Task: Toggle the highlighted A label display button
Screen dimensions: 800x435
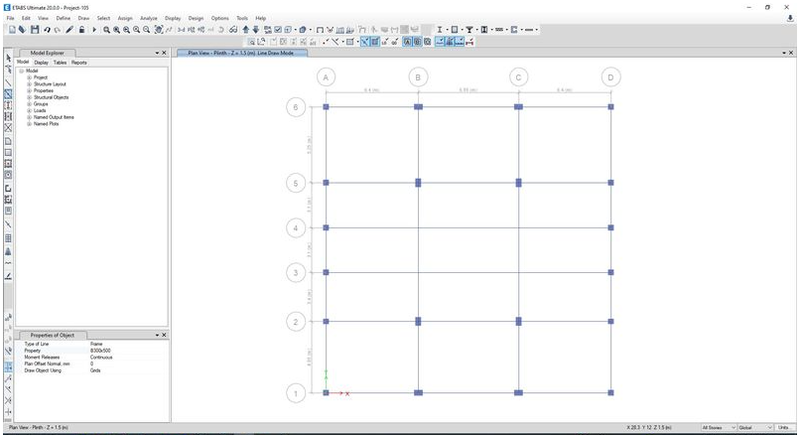Action: coord(407,42)
